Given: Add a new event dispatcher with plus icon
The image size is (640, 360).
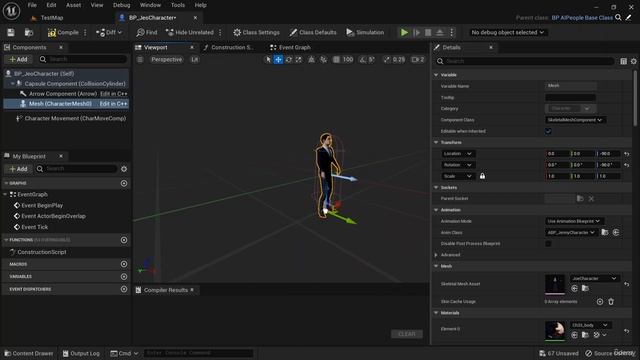Looking at the screenshot, I should coord(124,289).
